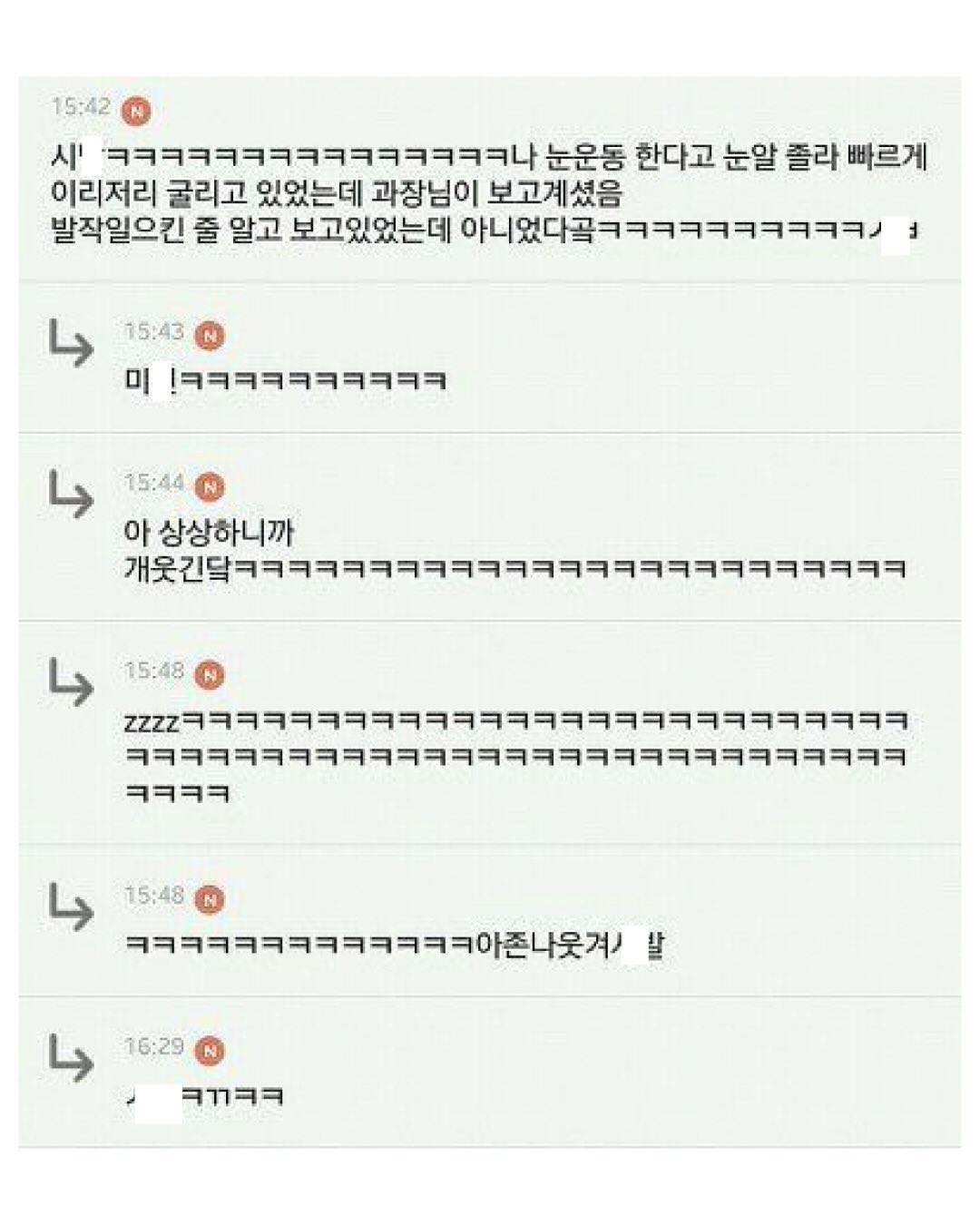Click the orange N badge beside 15:42
Viewport: 980px width, 1225px height.
pos(136,111)
